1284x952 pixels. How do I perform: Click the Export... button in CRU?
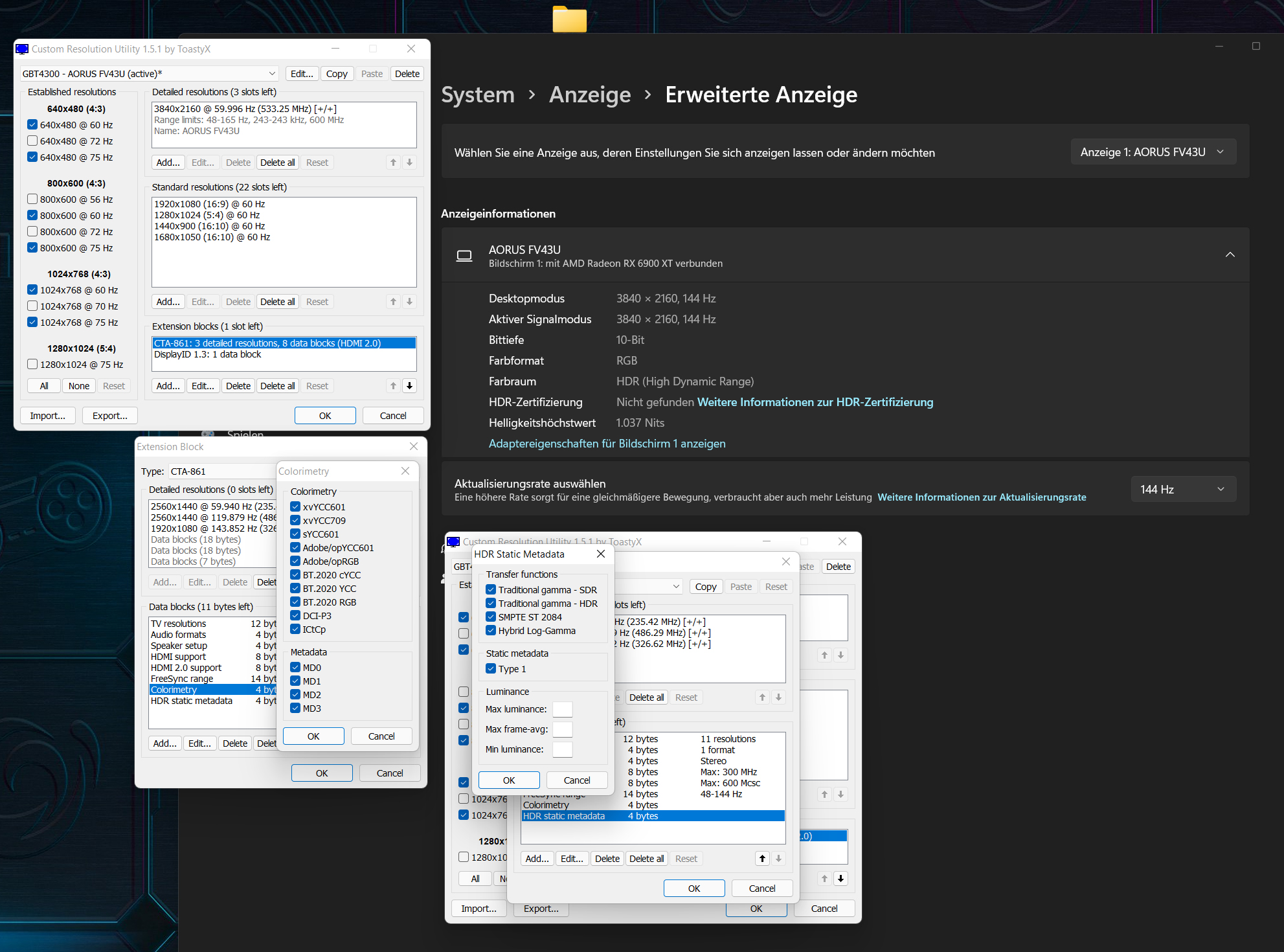tap(109, 416)
